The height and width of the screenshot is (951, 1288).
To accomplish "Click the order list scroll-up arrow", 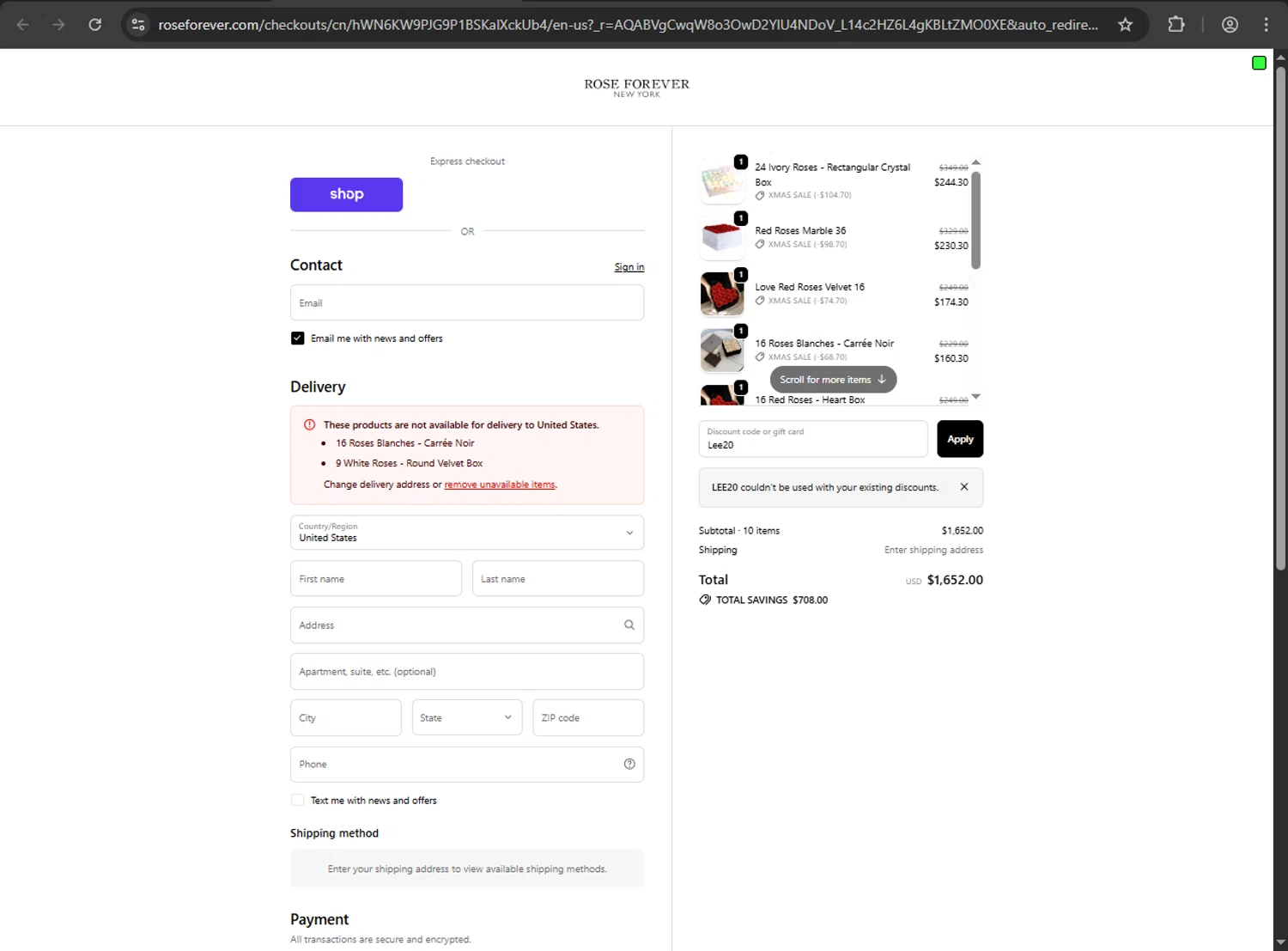I will click(x=975, y=162).
